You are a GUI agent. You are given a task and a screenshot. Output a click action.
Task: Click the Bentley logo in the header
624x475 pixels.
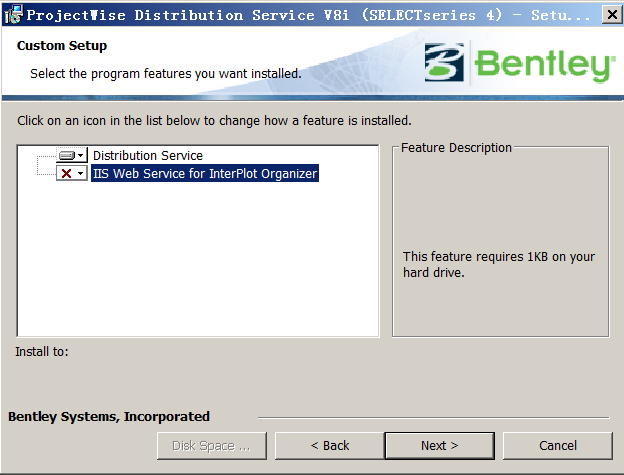pyautogui.click(x=519, y=63)
